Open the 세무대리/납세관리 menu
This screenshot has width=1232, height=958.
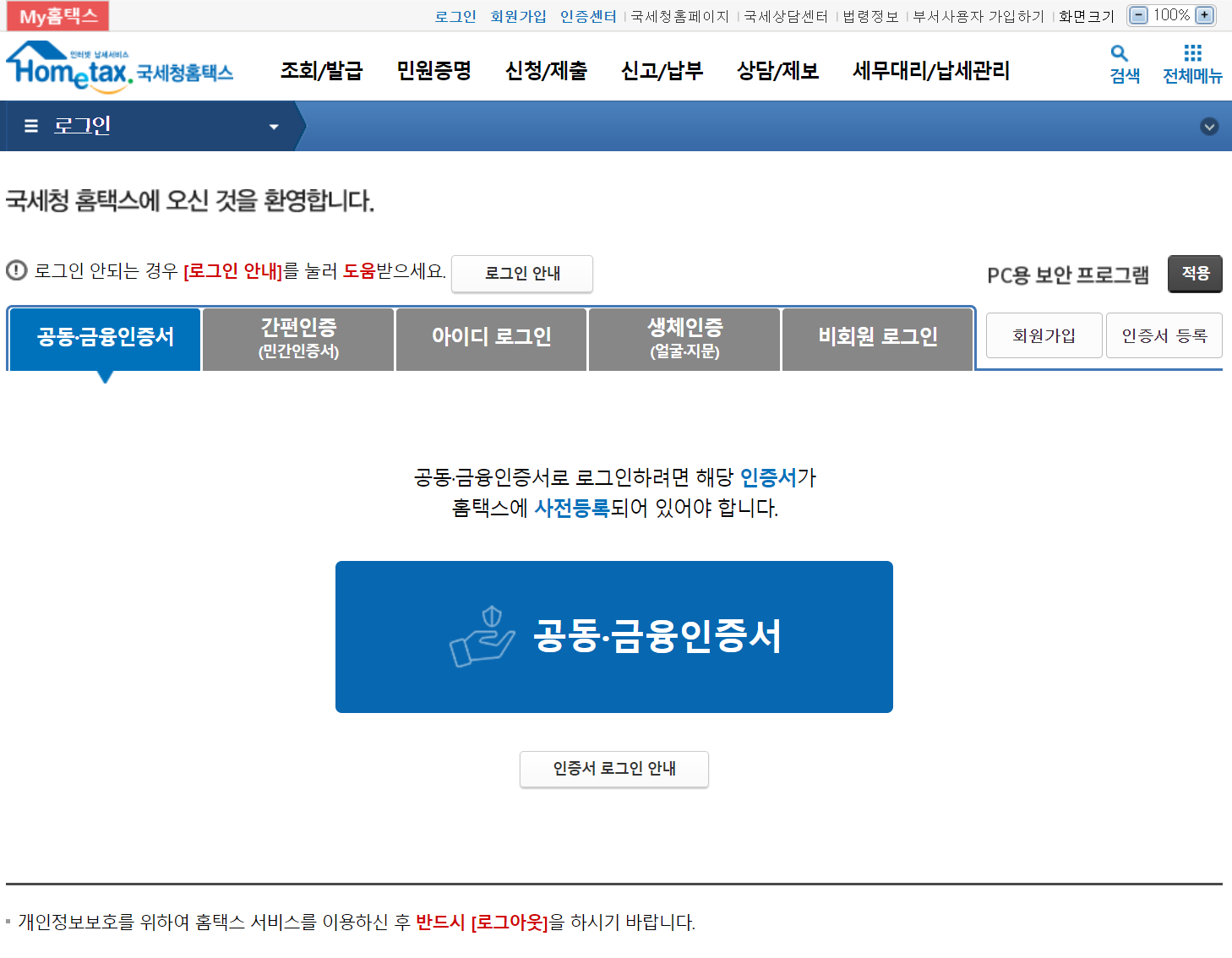tap(931, 71)
